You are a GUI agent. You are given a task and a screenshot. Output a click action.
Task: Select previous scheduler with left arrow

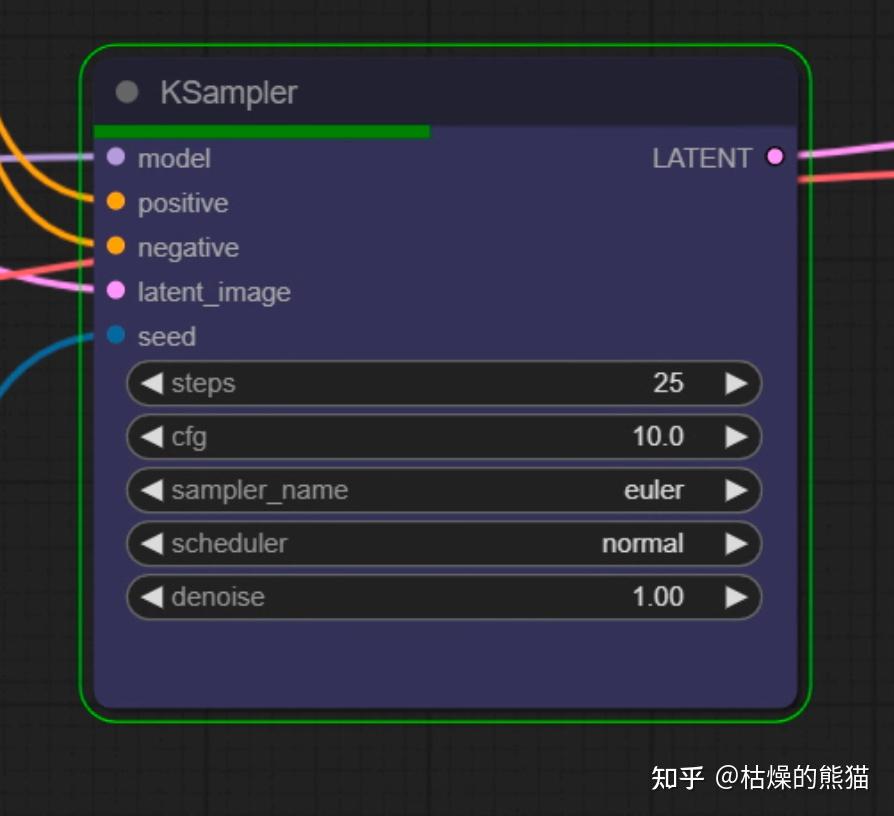click(x=152, y=544)
